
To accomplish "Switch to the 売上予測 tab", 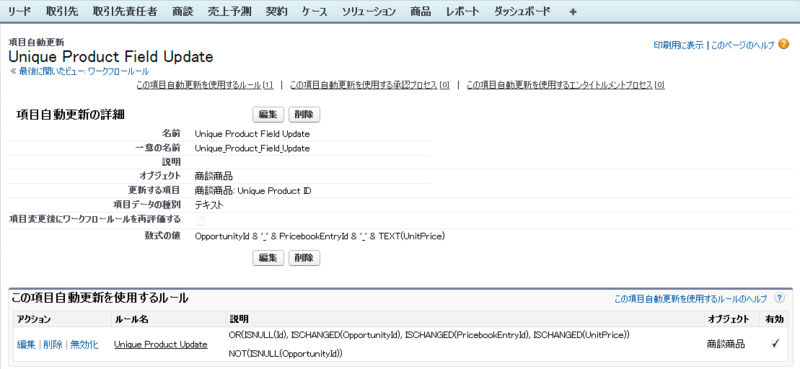I will (x=229, y=11).
